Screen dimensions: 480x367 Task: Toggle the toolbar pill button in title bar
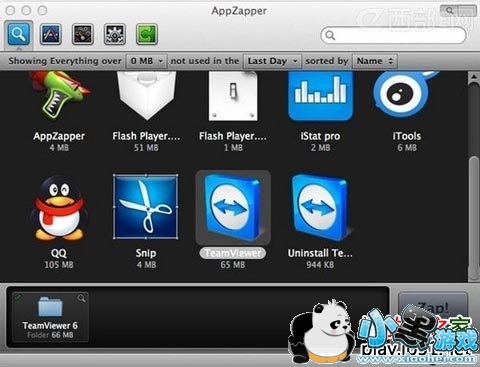point(458,11)
